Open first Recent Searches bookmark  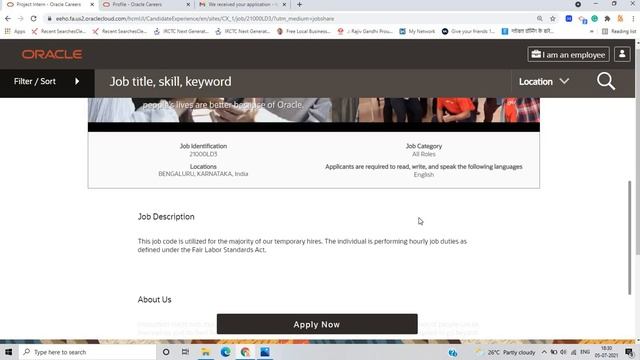coord(58,31)
